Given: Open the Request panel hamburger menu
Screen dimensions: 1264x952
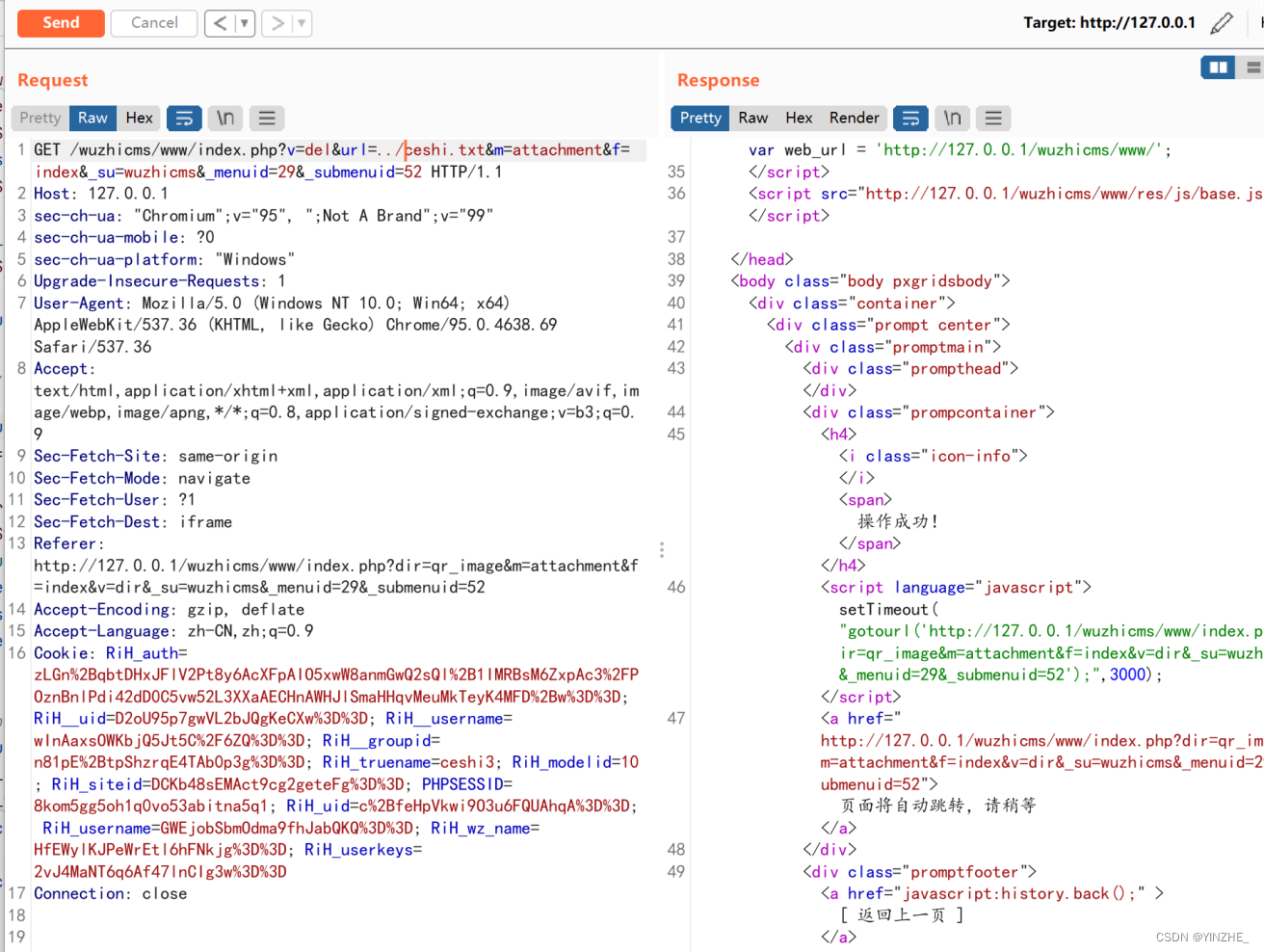Looking at the screenshot, I should point(267,118).
